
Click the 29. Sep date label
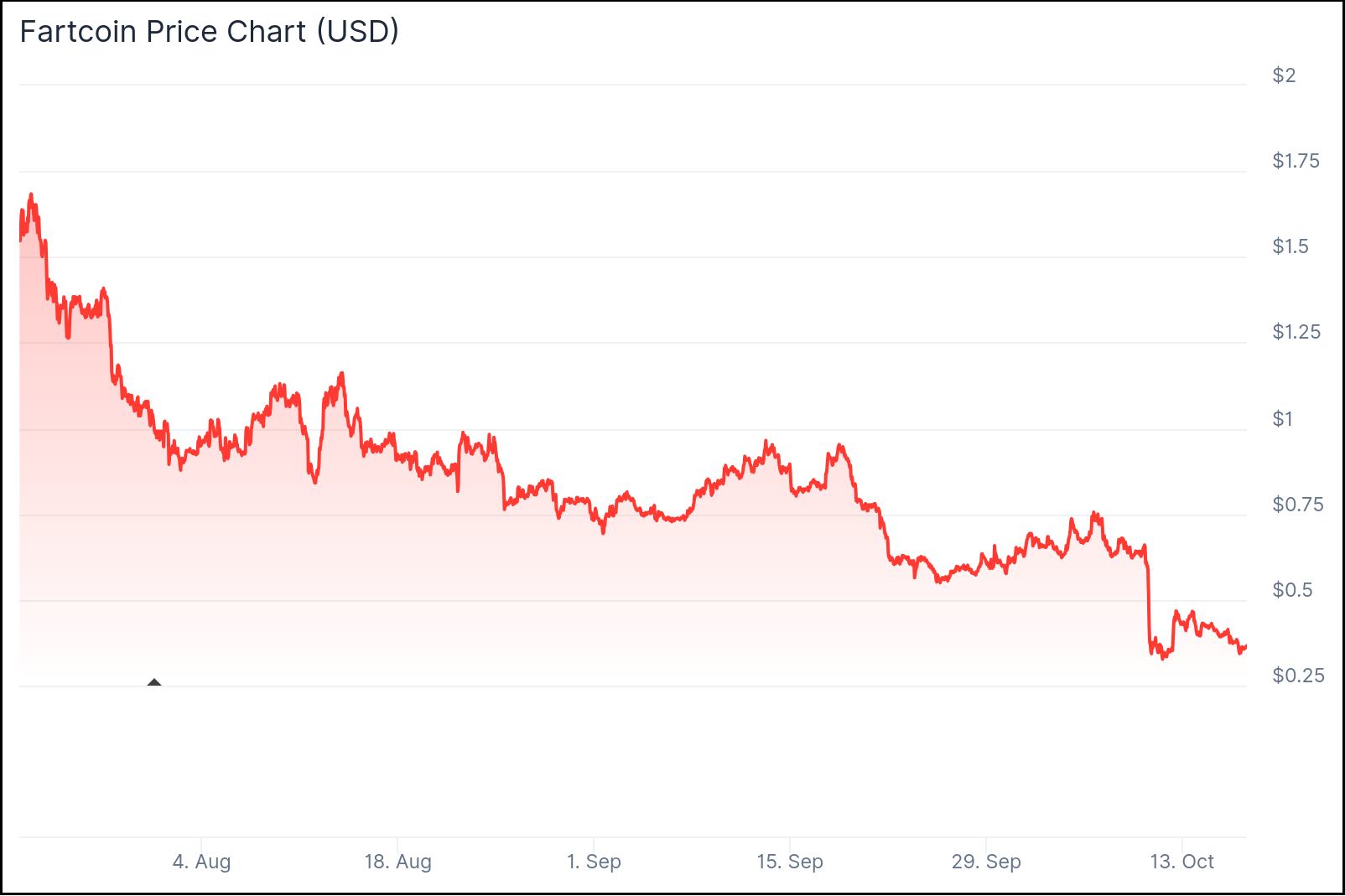[986, 862]
